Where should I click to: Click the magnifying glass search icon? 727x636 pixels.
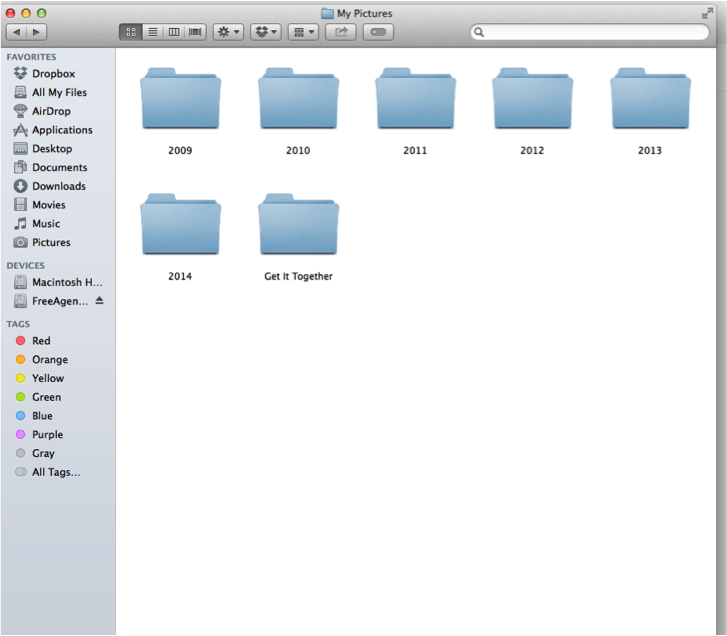pyautogui.click(x=479, y=32)
